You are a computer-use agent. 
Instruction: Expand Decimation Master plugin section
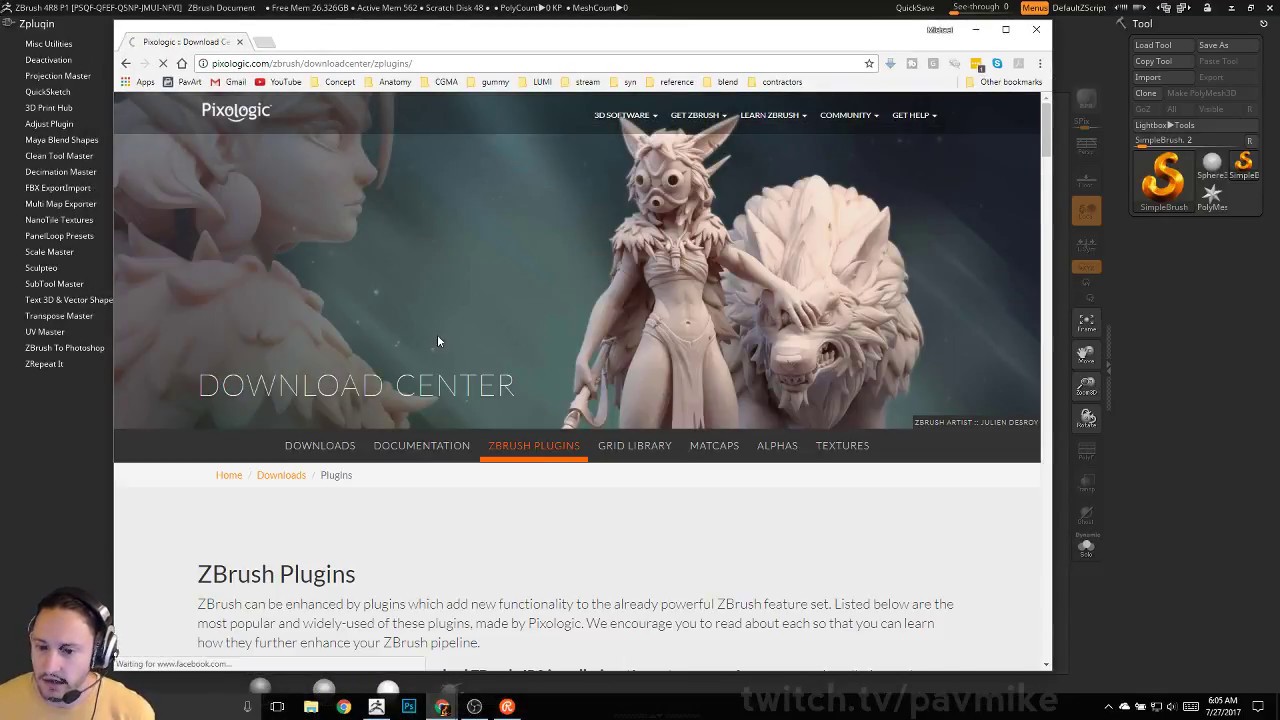61,172
